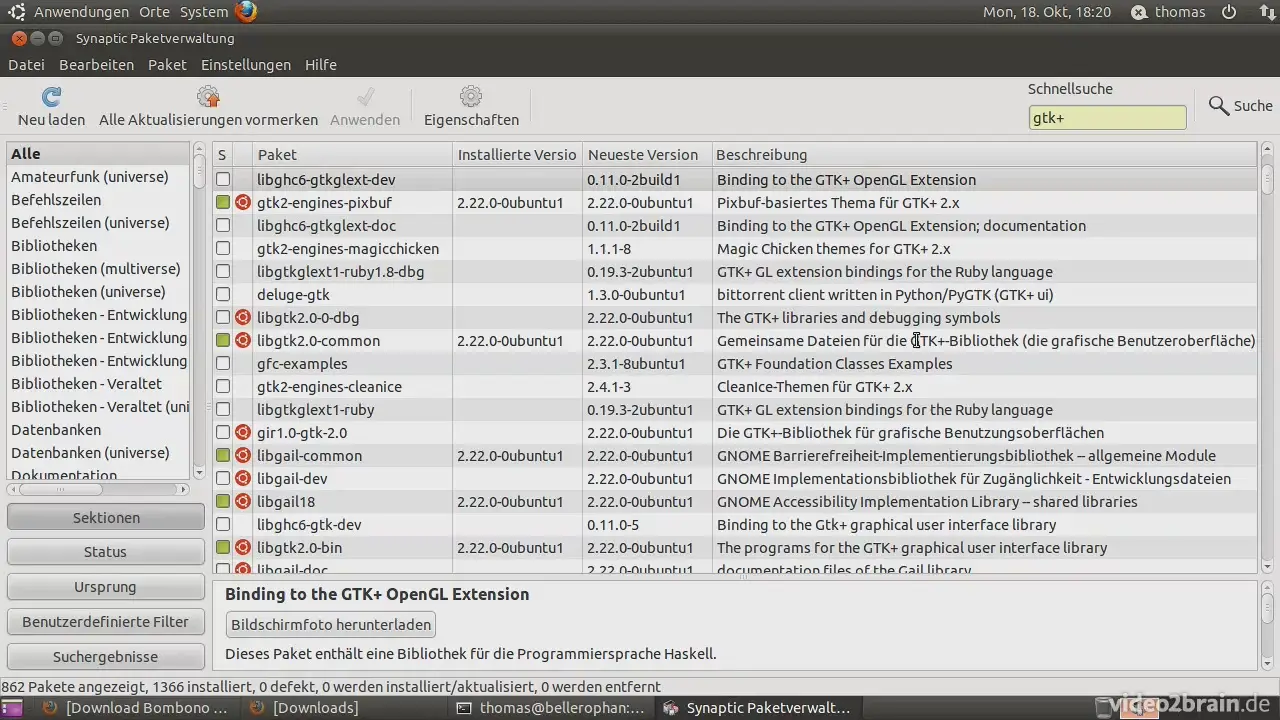Show the Sektionen filter view

click(106, 518)
